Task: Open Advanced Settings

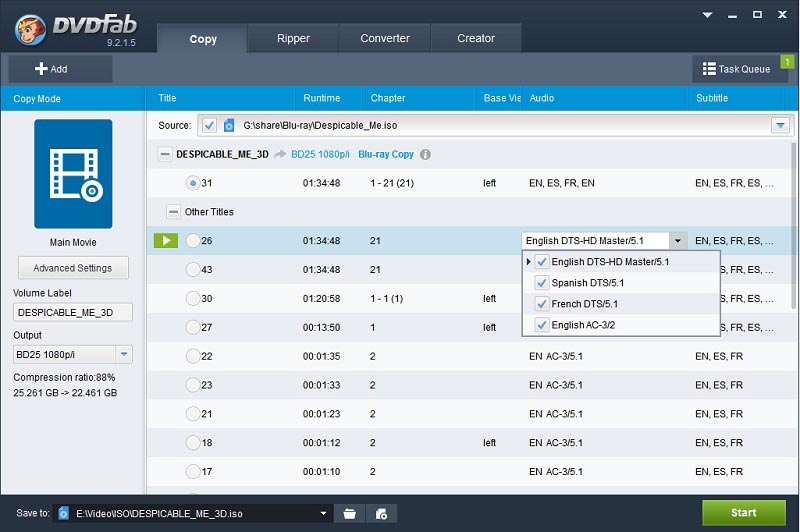Action: pyautogui.click(x=72, y=268)
